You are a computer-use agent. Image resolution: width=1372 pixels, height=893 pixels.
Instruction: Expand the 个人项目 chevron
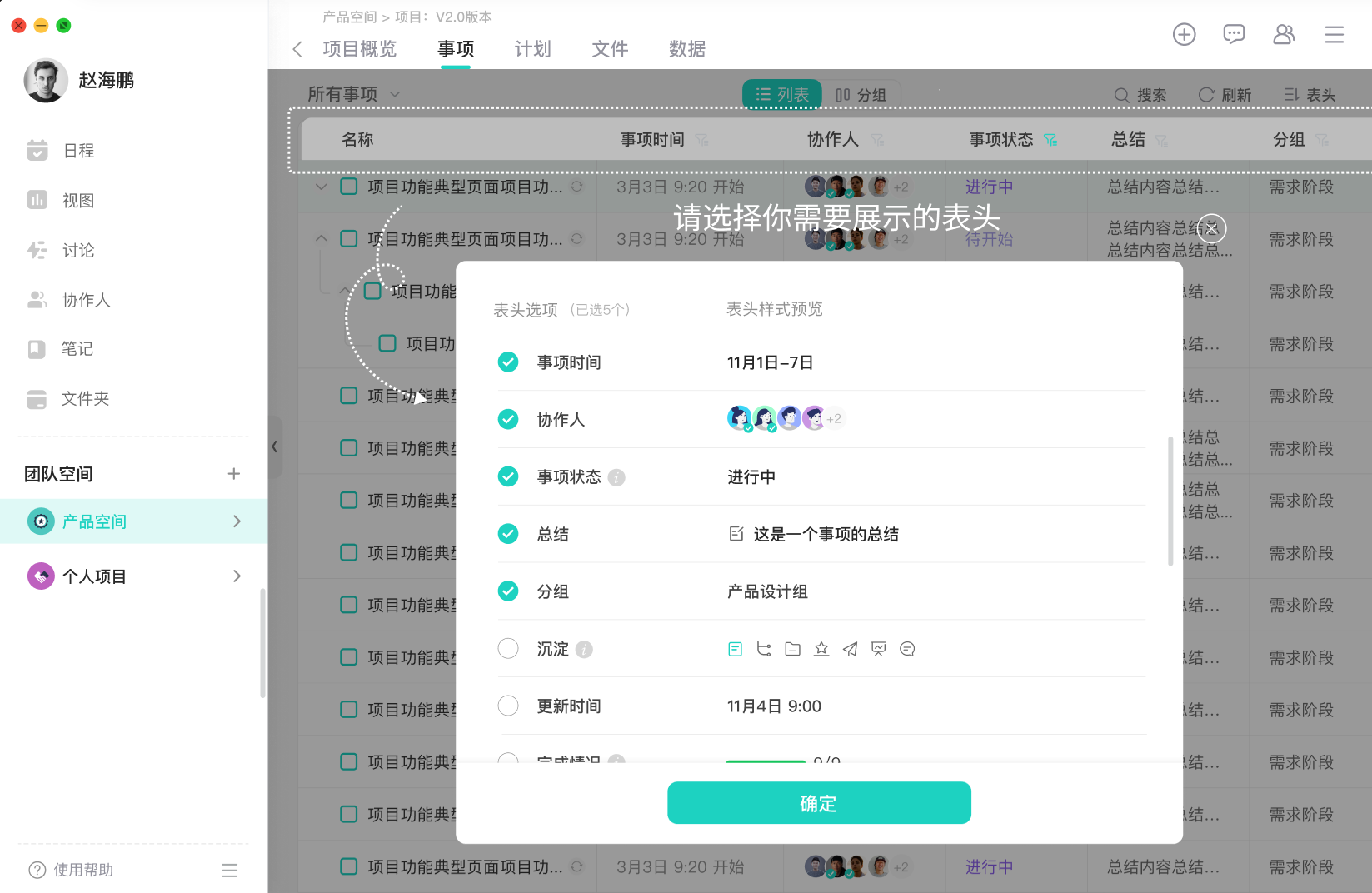pyautogui.click(x=237, y=576)
